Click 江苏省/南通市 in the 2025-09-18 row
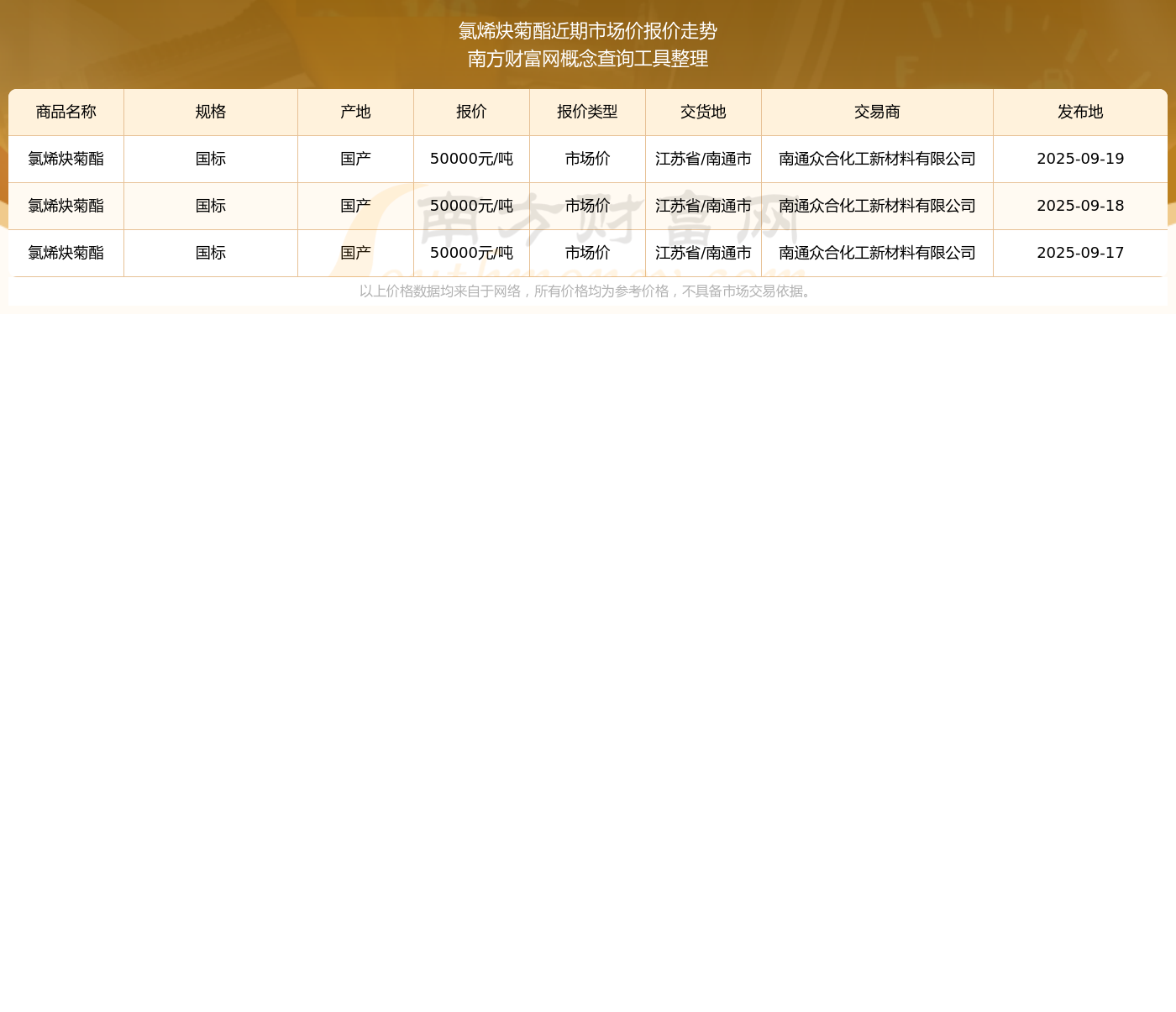Viewport: 1176px width, 1012px height. (x=703, y=206)
